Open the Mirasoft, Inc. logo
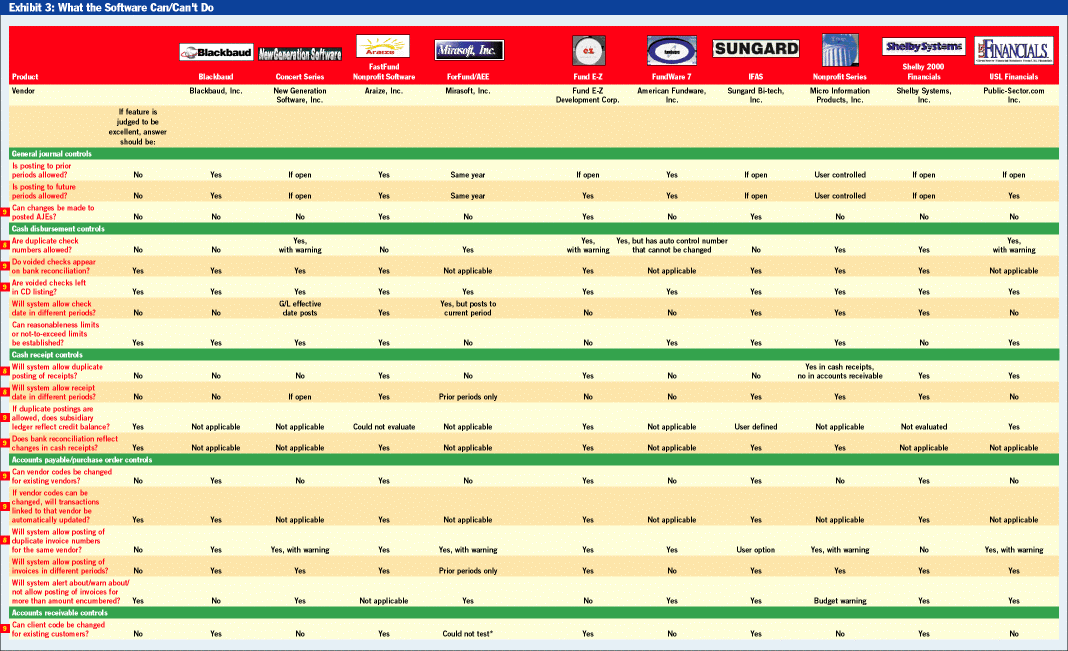 468,50
